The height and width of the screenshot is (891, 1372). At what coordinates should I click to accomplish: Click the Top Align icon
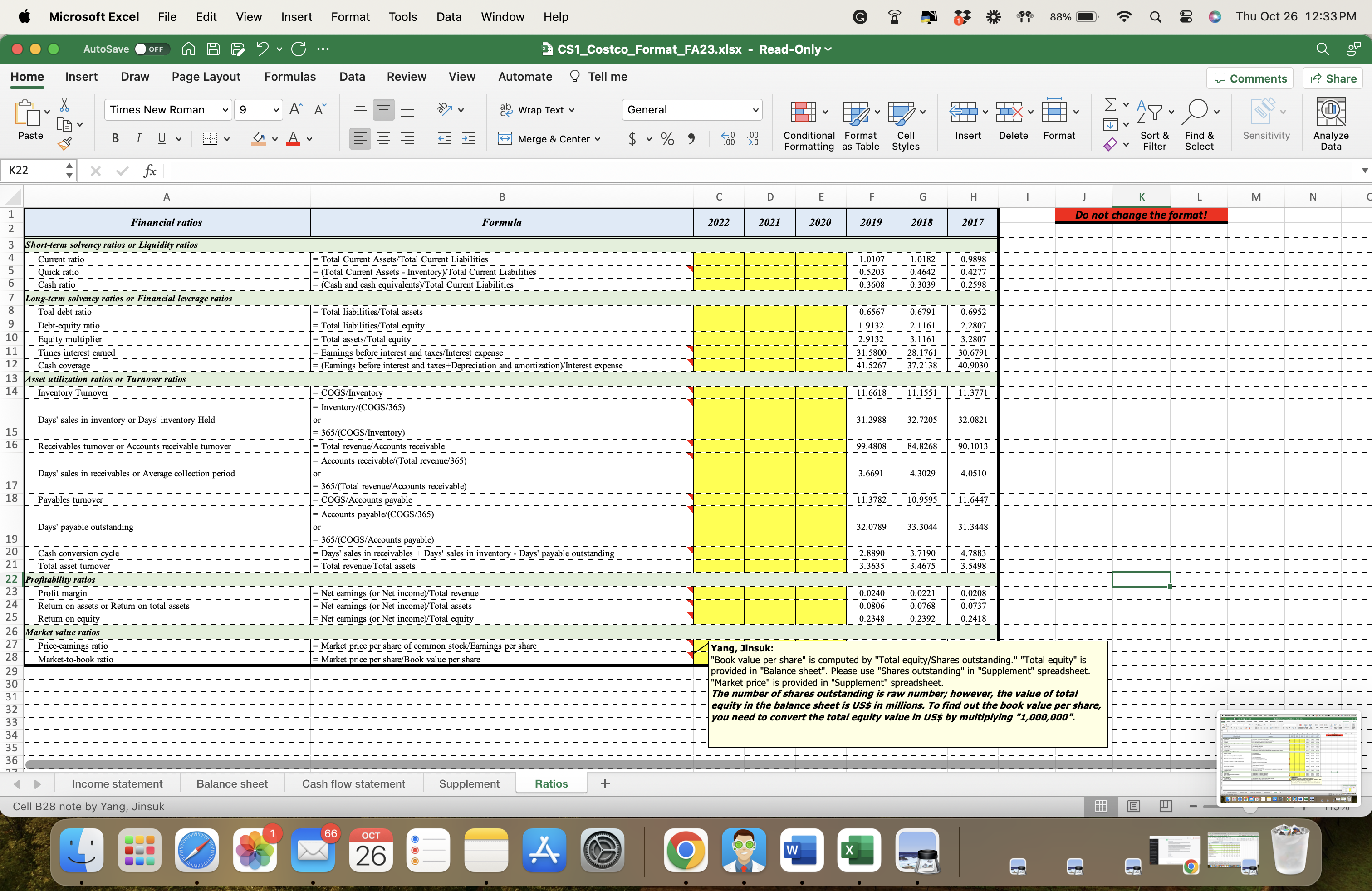pos(360,109)
